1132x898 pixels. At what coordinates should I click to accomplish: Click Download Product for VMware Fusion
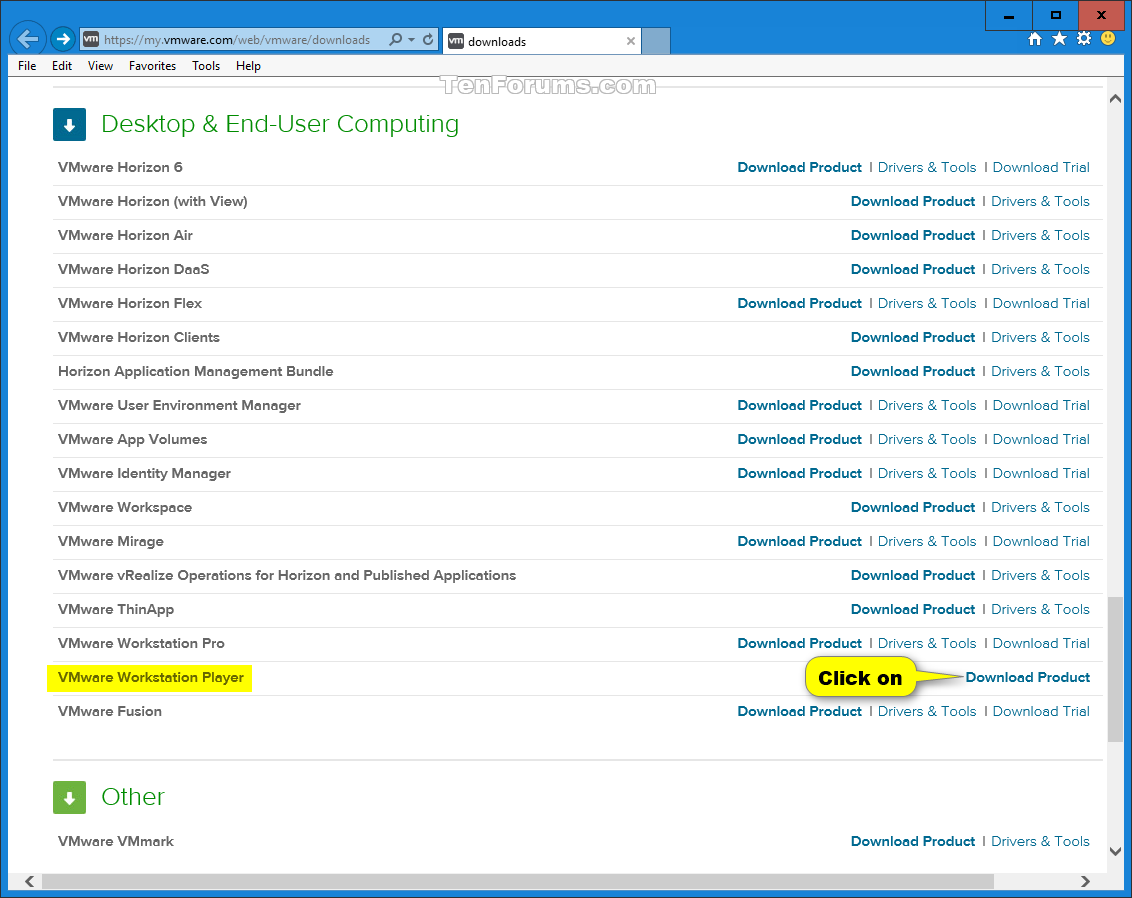(799, 711)
